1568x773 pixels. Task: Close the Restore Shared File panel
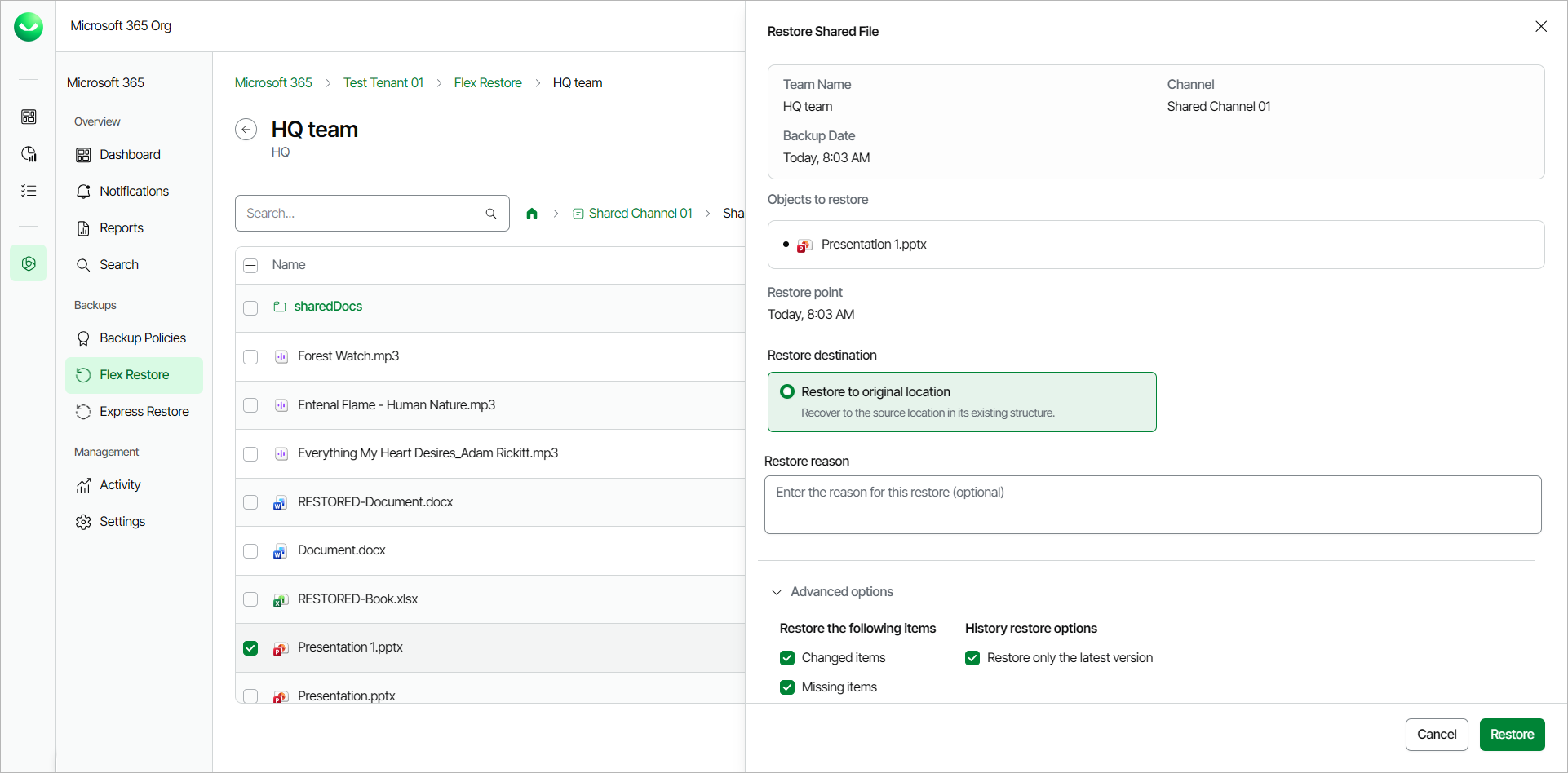[1541, 27]
